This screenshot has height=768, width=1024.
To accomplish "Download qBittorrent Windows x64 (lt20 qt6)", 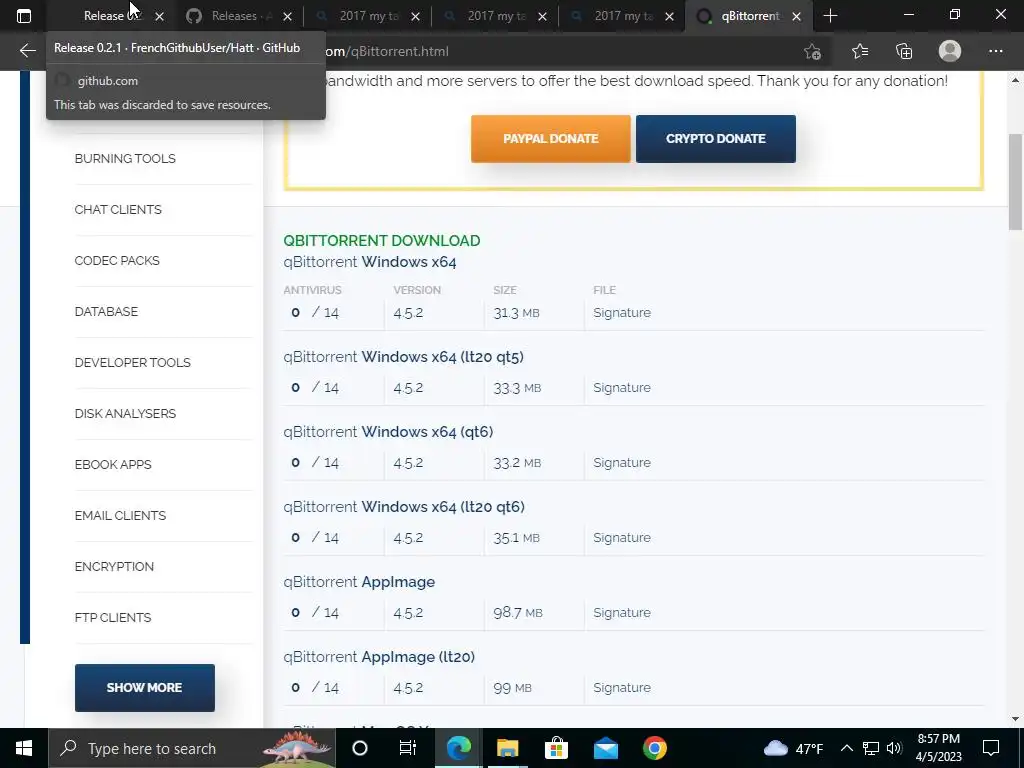I will (x=404, y=507).
